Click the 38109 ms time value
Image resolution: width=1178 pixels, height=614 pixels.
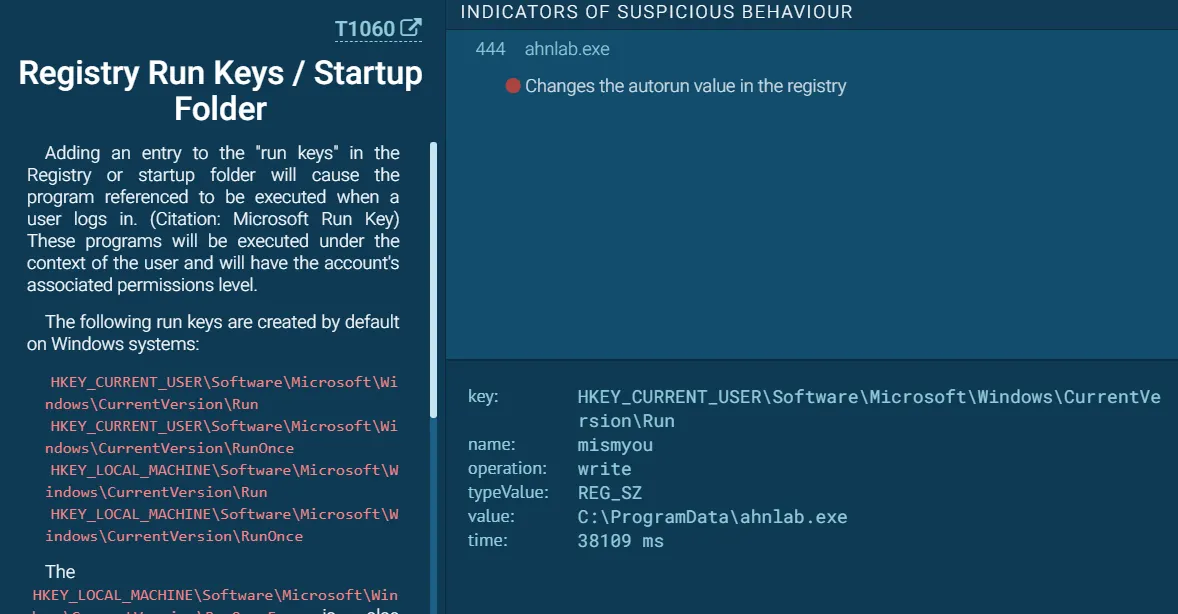click(x=620, y=541)
